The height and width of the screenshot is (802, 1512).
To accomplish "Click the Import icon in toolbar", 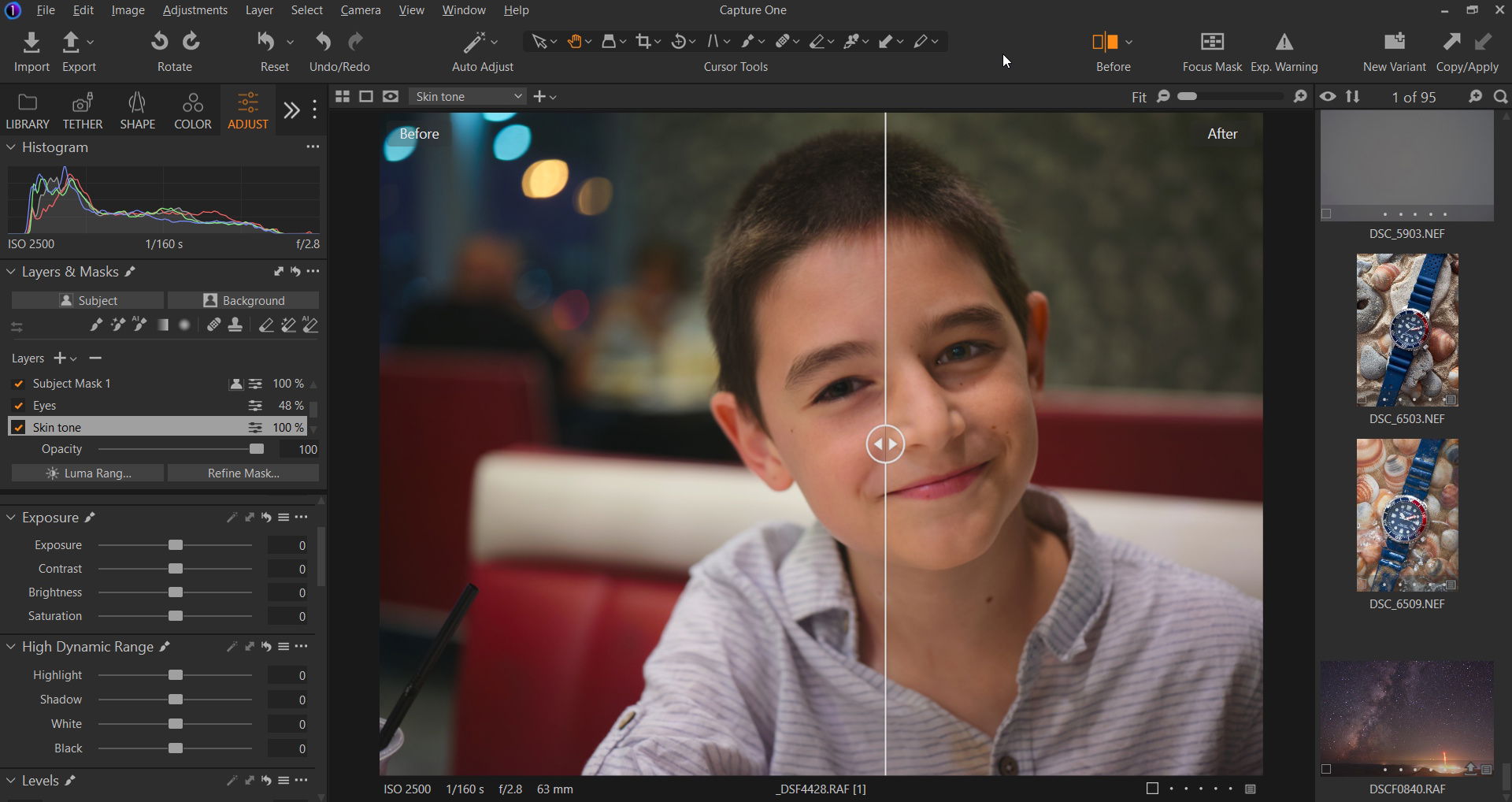I will pyautogui.click(x=31, y=42).
